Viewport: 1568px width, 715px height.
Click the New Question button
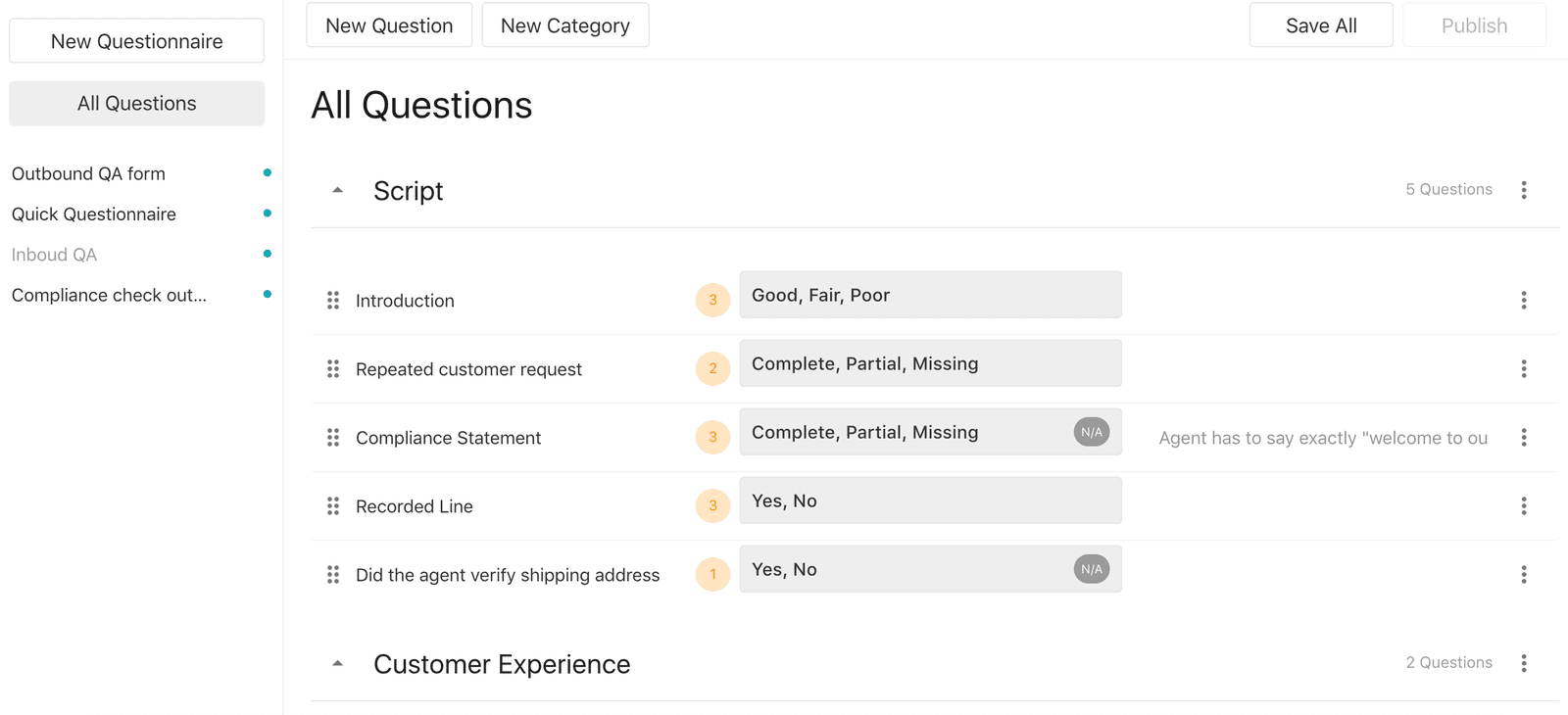(x=389, y=25)
